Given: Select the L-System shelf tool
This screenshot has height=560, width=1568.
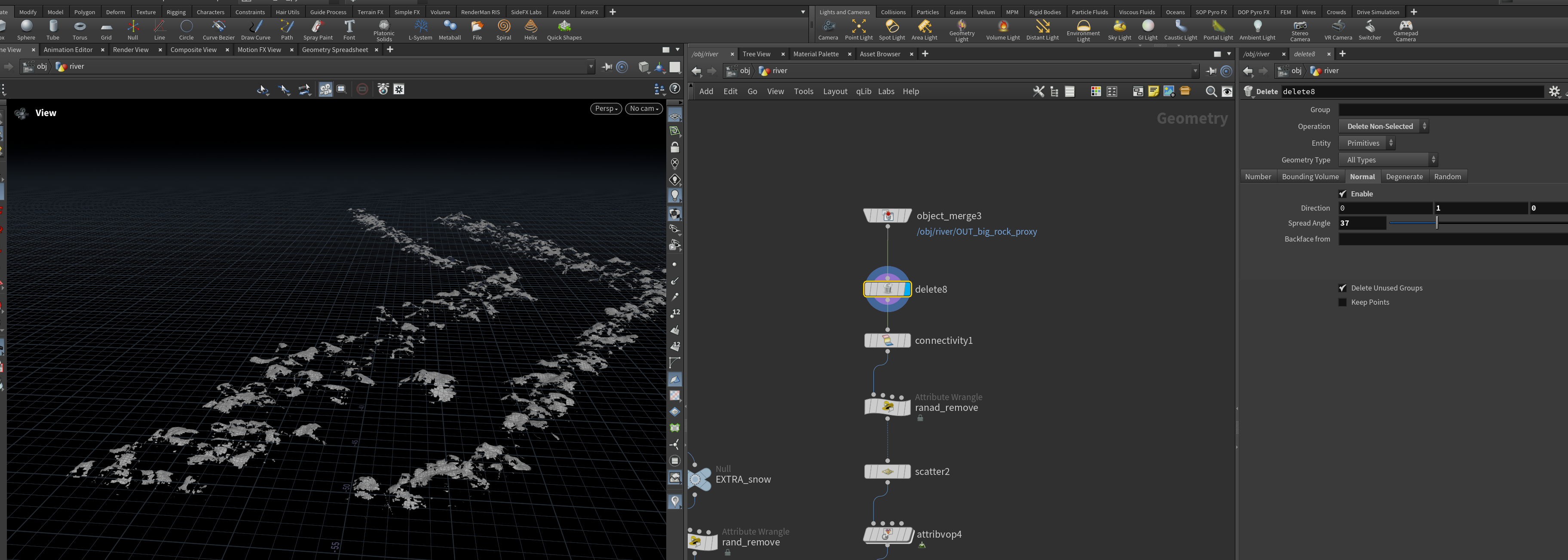Looking at the screenshot, I should tap(420, 30).
